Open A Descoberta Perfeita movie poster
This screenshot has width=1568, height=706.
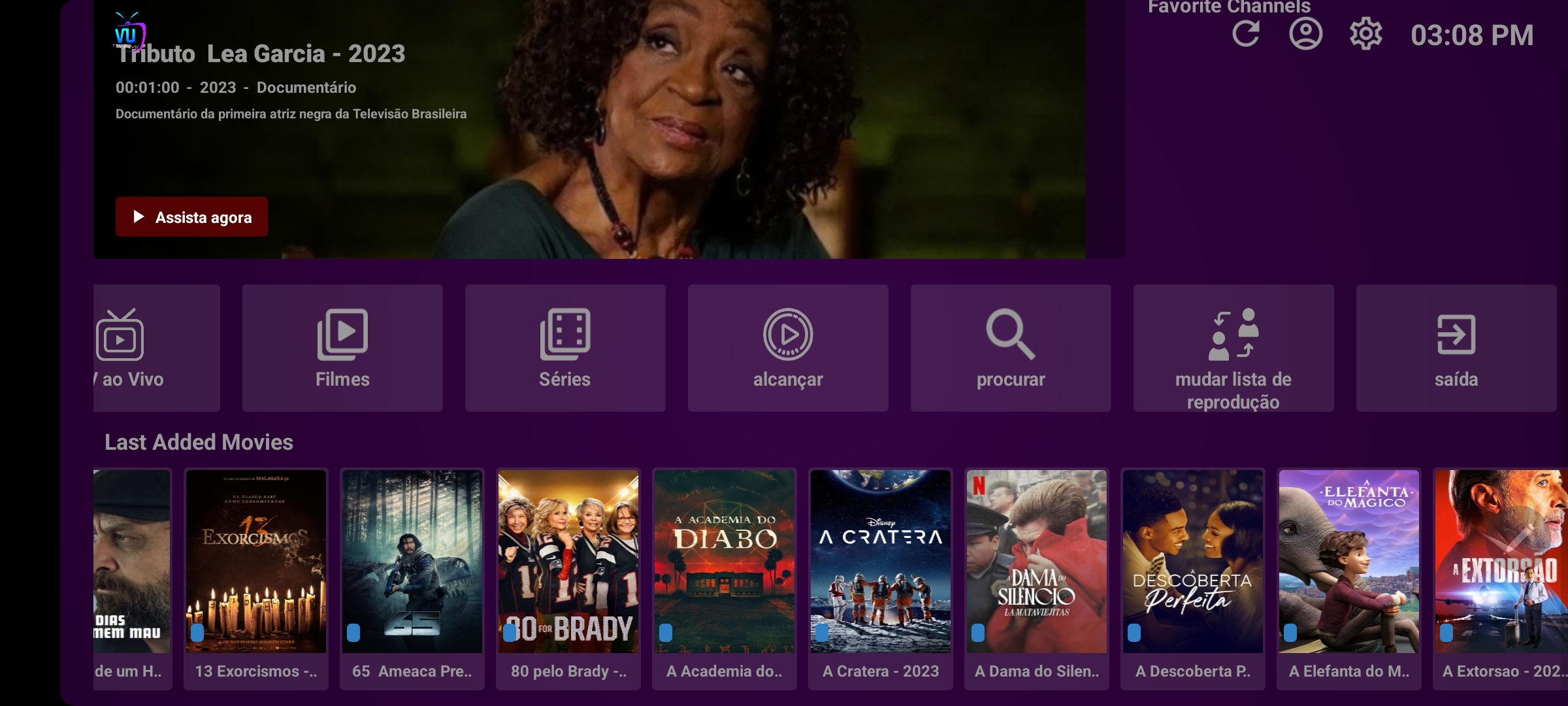tap(1193, 579)
